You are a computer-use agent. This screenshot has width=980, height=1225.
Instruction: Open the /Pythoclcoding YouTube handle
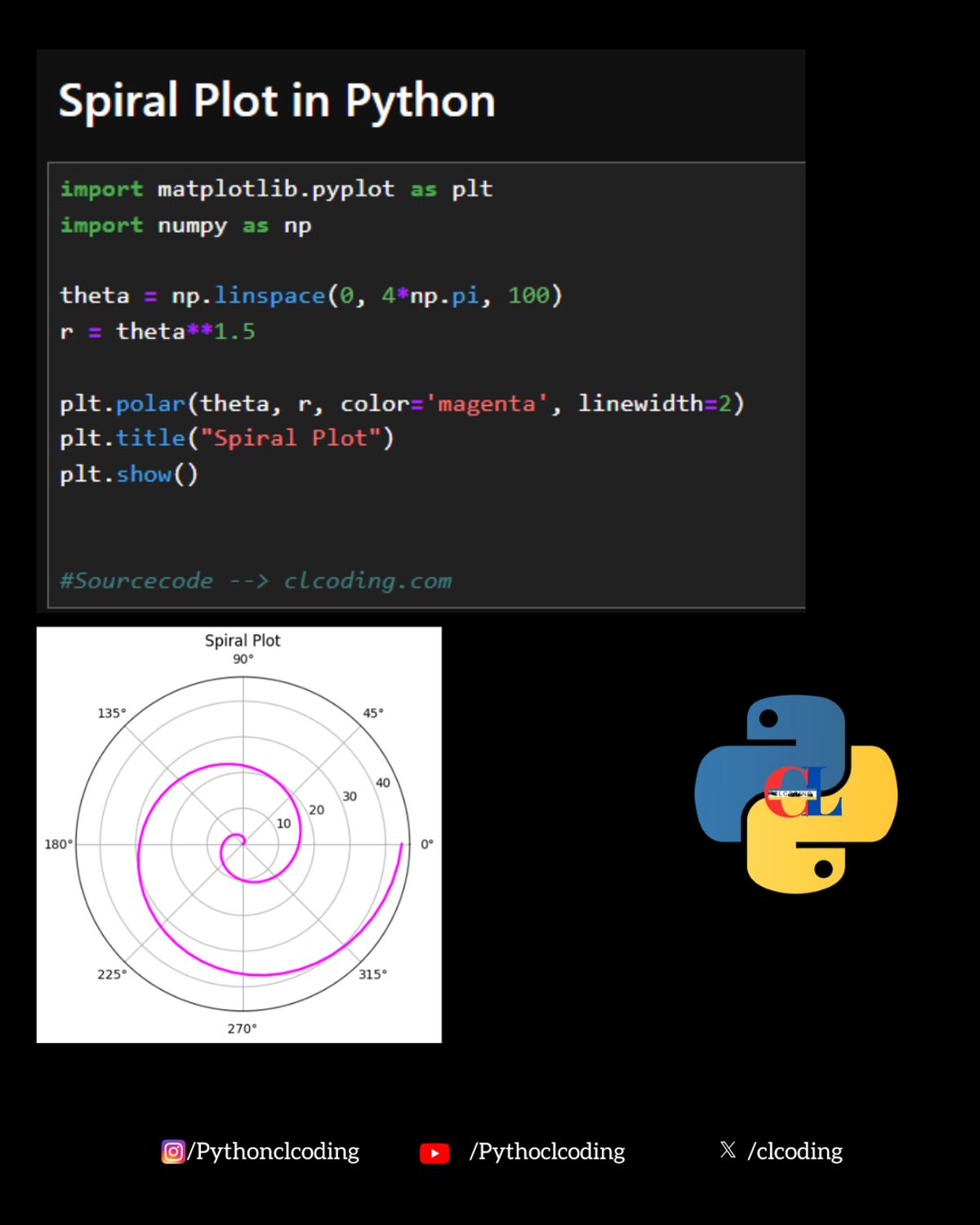(x=546, y=1151)
